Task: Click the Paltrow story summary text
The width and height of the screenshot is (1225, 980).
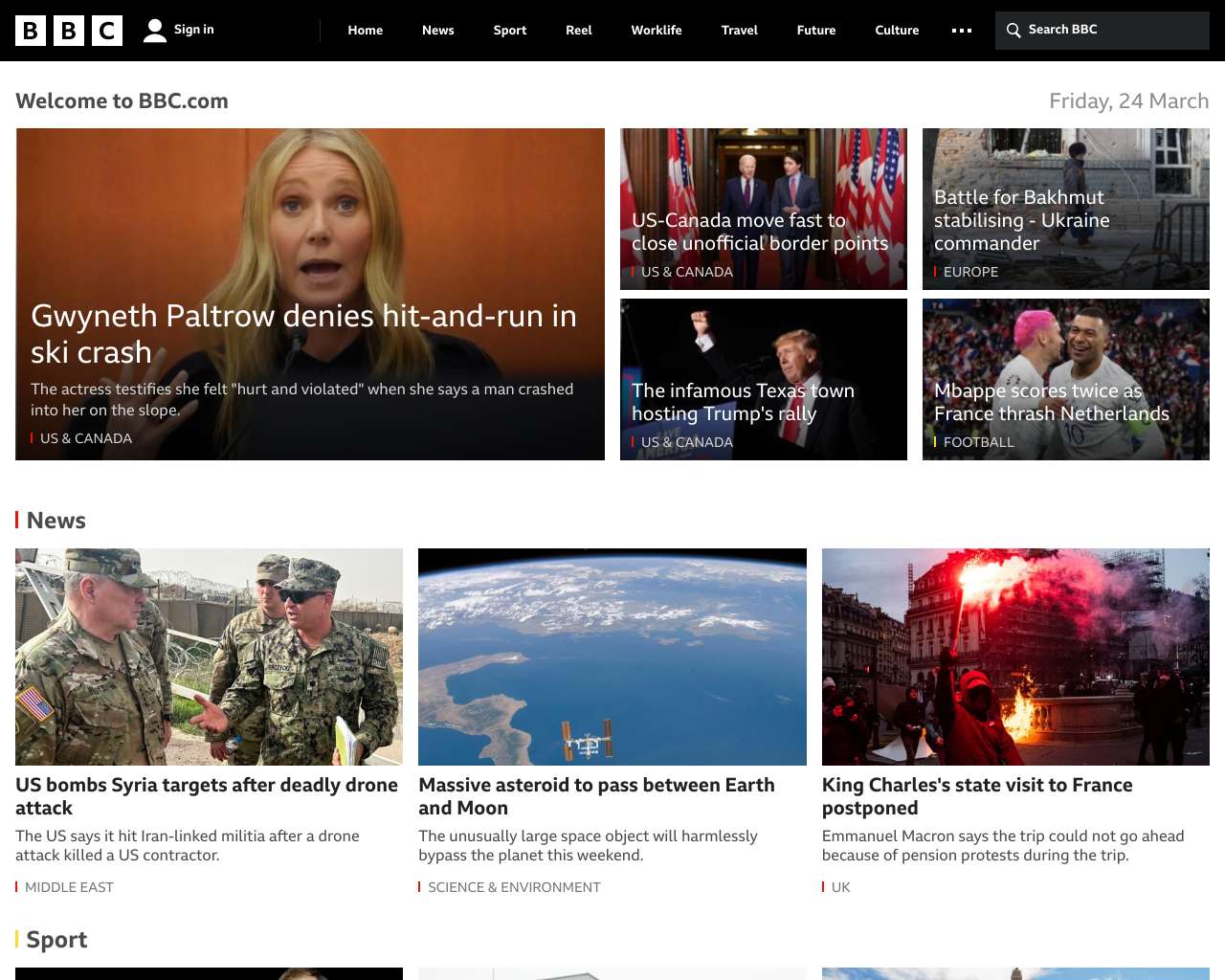Action: coord(302,399)
